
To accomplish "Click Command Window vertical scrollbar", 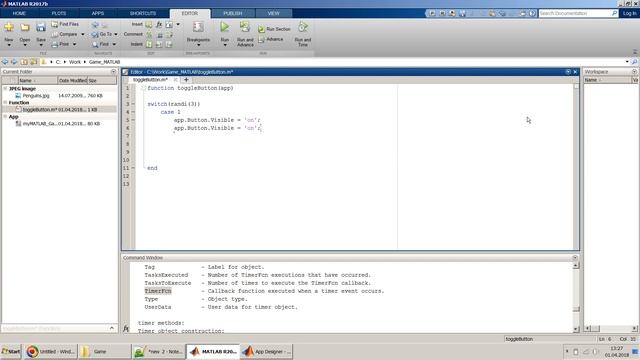I will point(576,297).
